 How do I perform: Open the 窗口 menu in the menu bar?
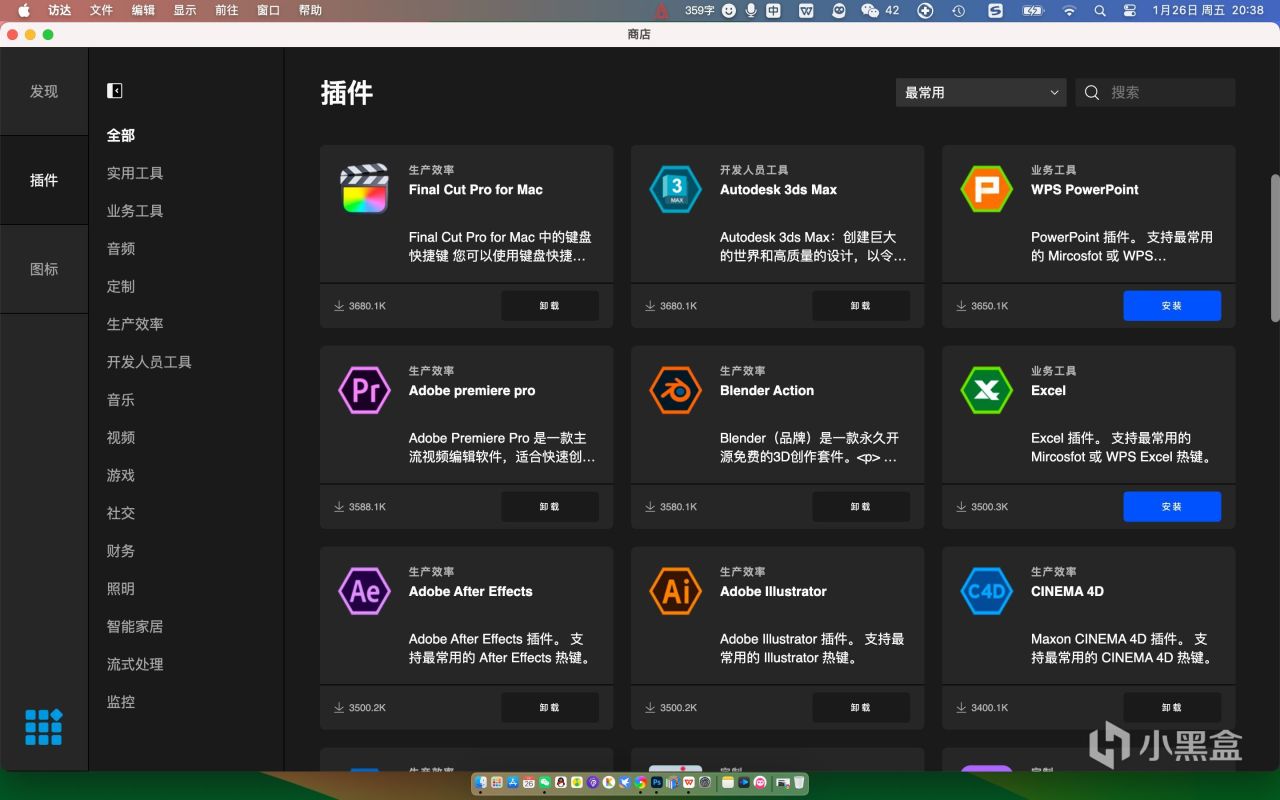[268, 10]
